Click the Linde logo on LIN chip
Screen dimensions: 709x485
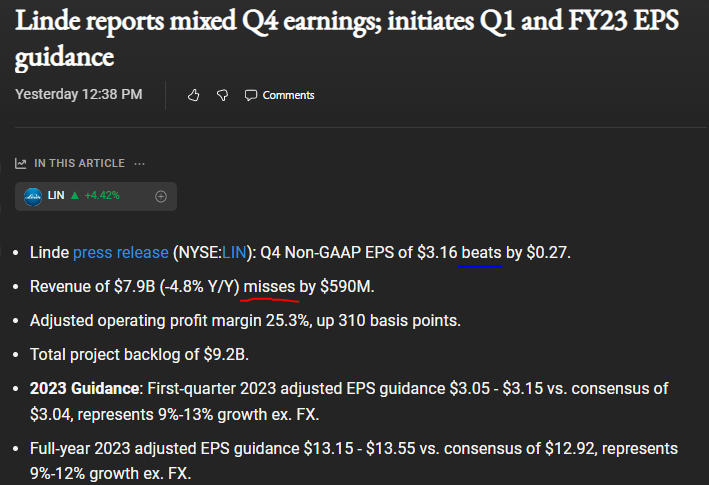pyautogui.click(x=33, y=196)
